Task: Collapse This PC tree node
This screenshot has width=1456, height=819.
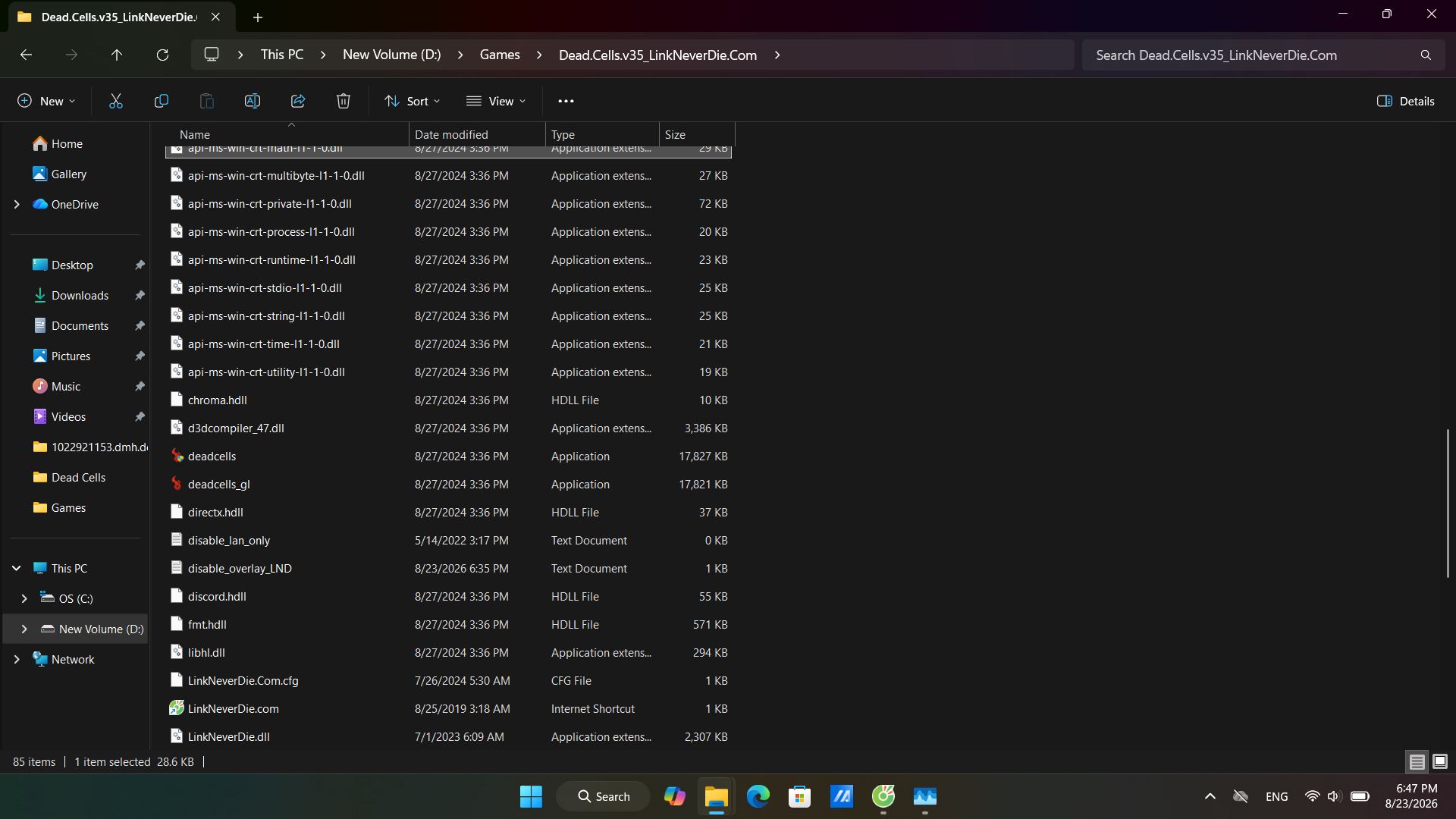Action: [17, 568]
